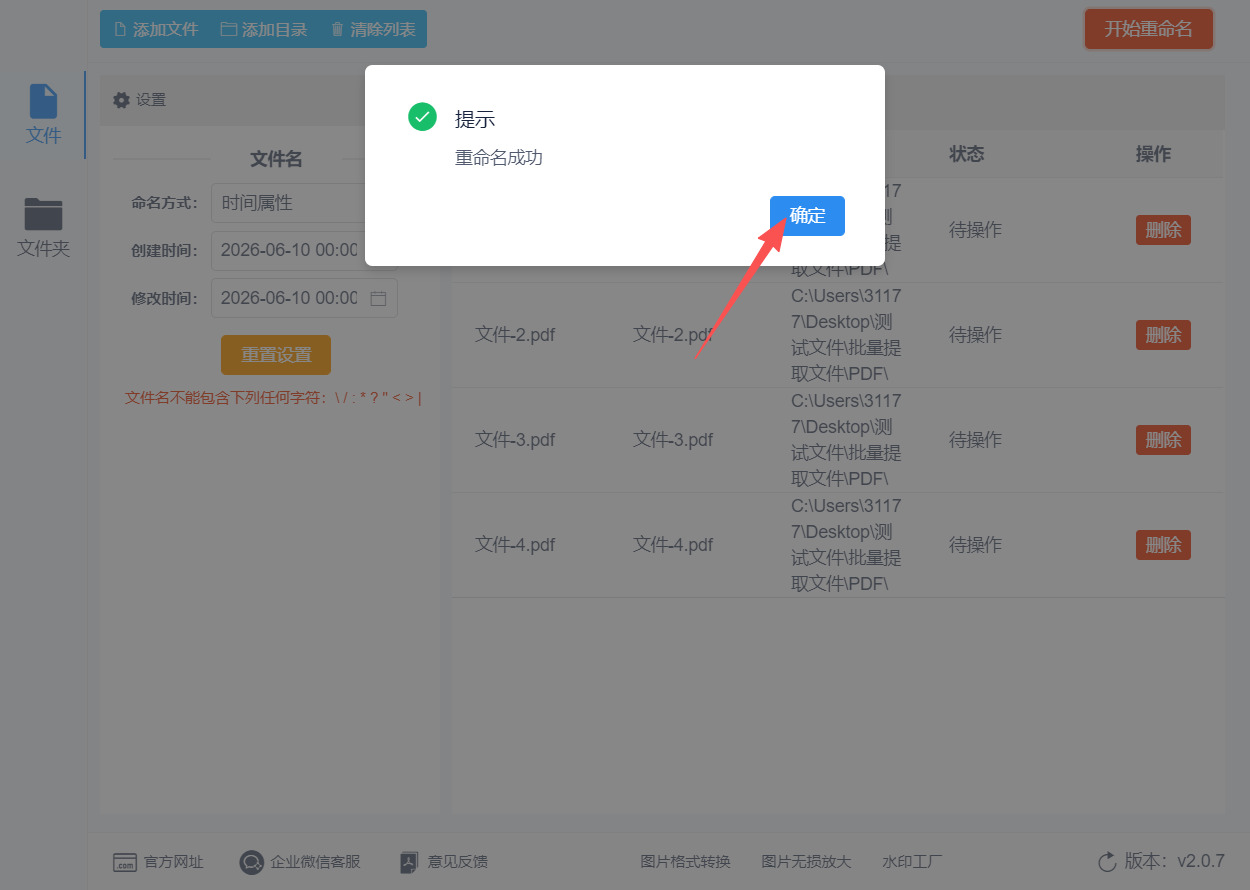The height and width of the screenshot is (890, 1250).
Task: Open the calendar icon for 修改时间
Action: tap(378, 298)
